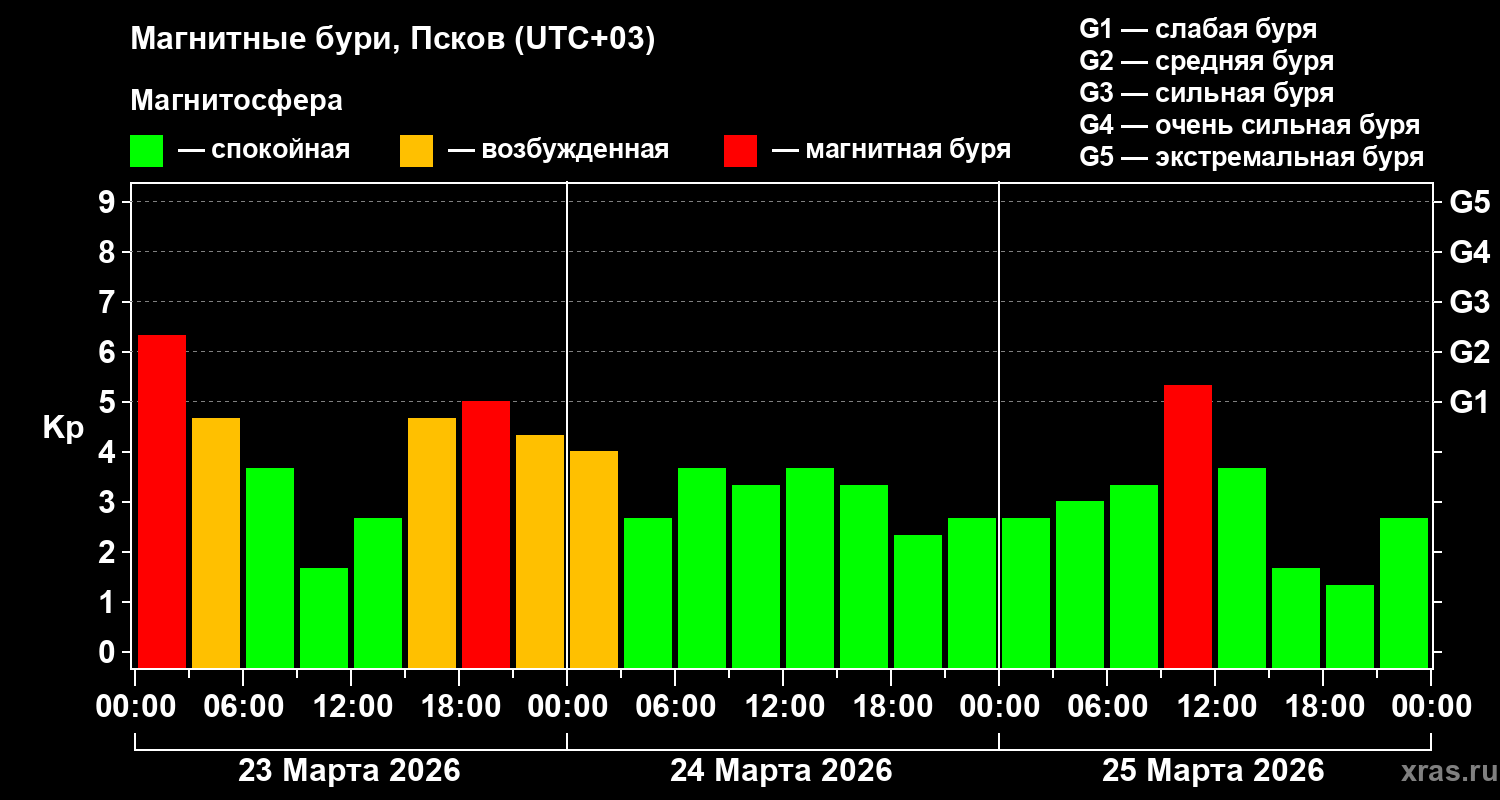Click the last green bar before 00:00 on 25 Марта

pyautogui.click(x=1404, y=593)
